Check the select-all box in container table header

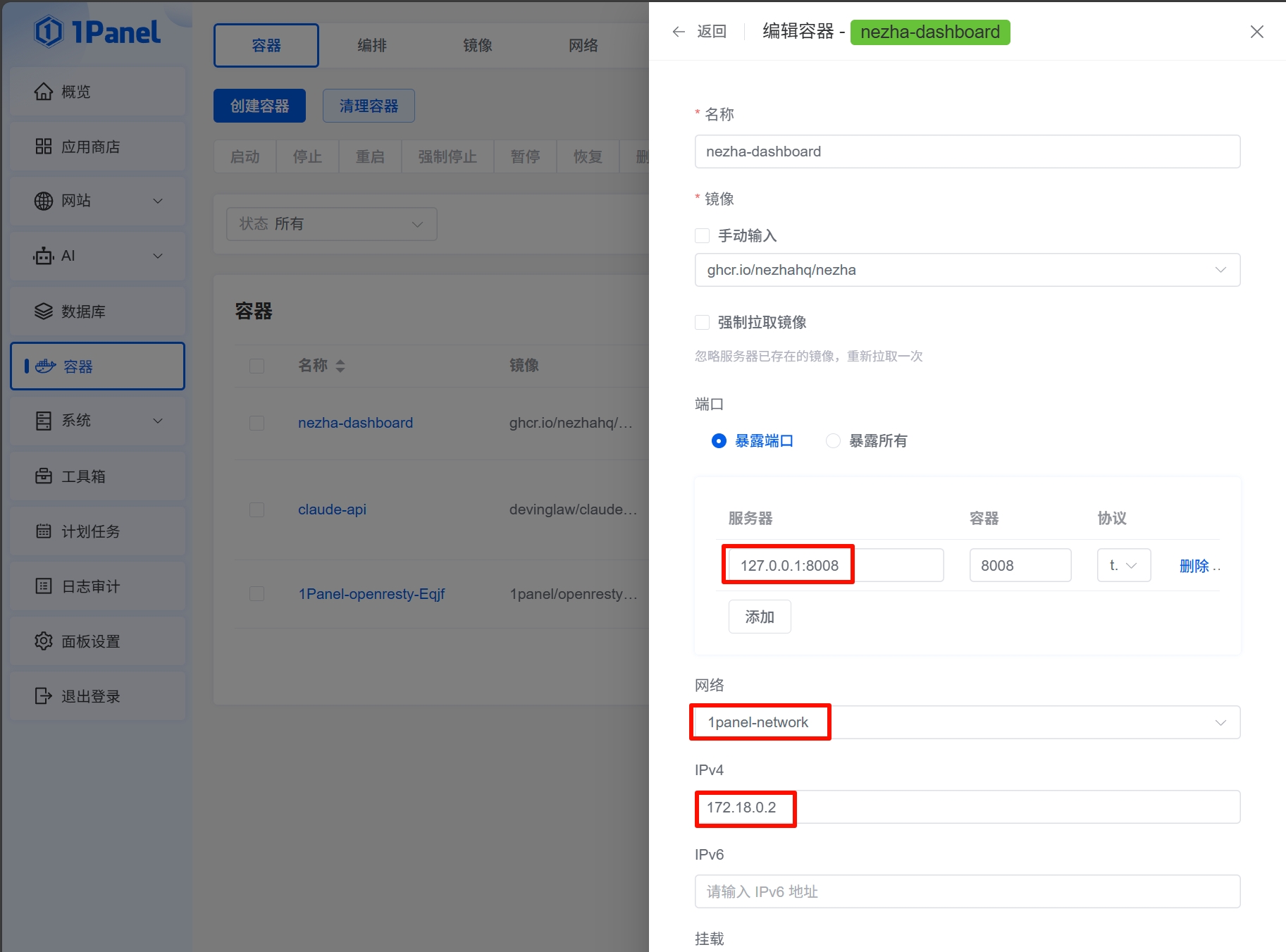pyautogui.click(x=256, y=366)
